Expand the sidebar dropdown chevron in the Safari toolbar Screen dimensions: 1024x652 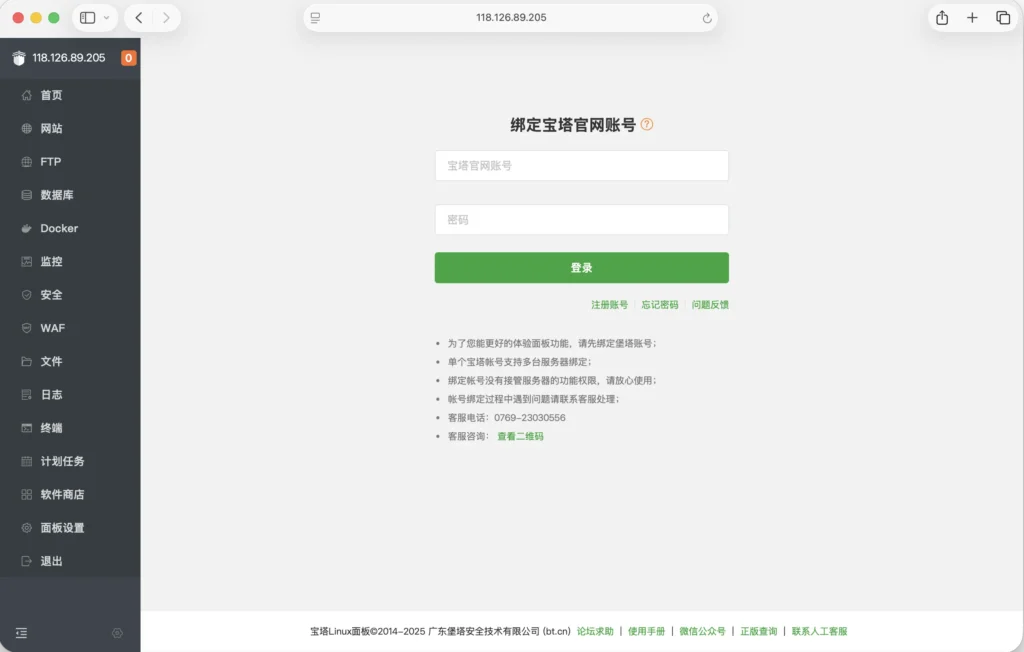106,18
